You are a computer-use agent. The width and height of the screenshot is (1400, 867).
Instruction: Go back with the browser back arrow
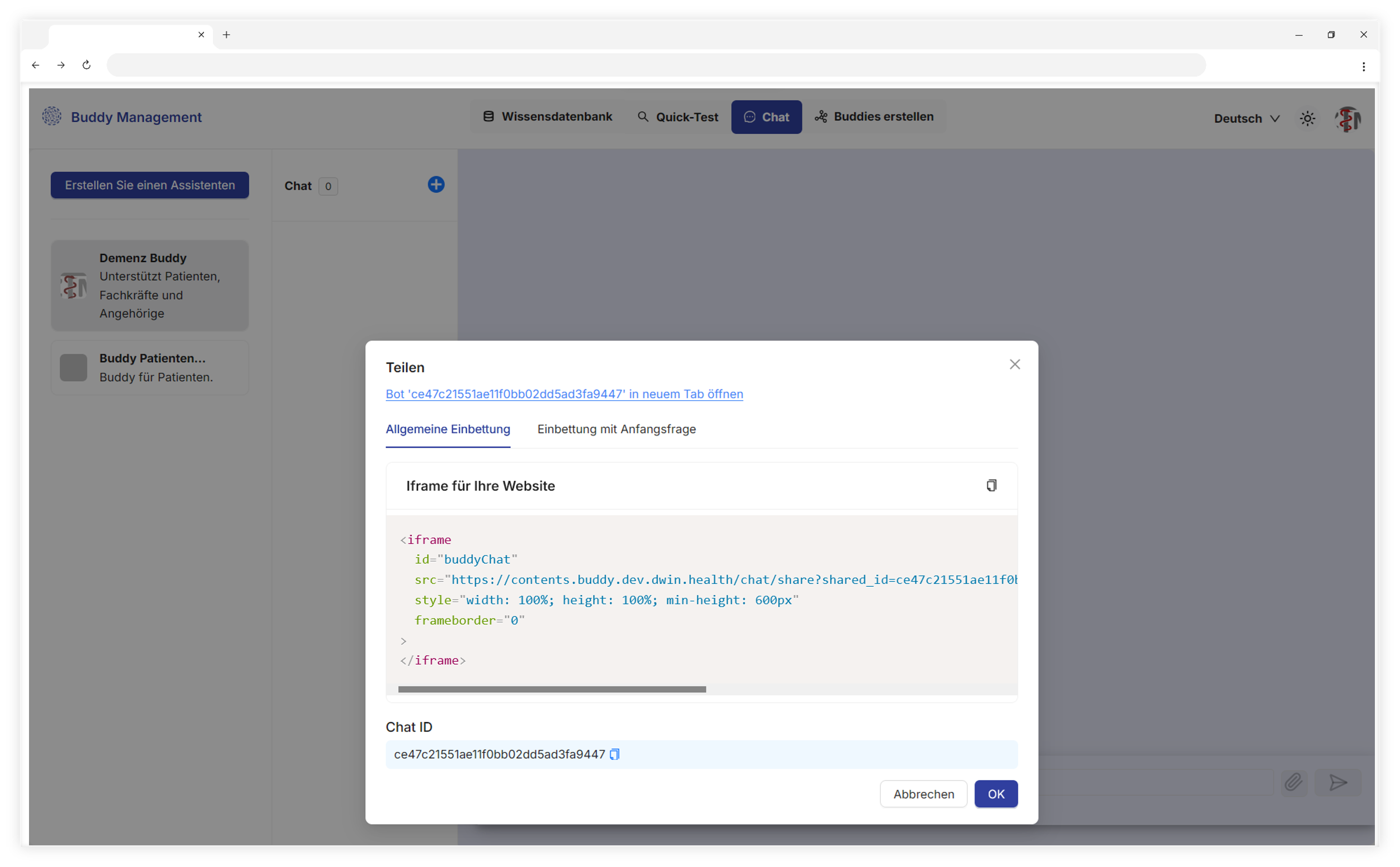pyautogui.click(x=36, y=65)
